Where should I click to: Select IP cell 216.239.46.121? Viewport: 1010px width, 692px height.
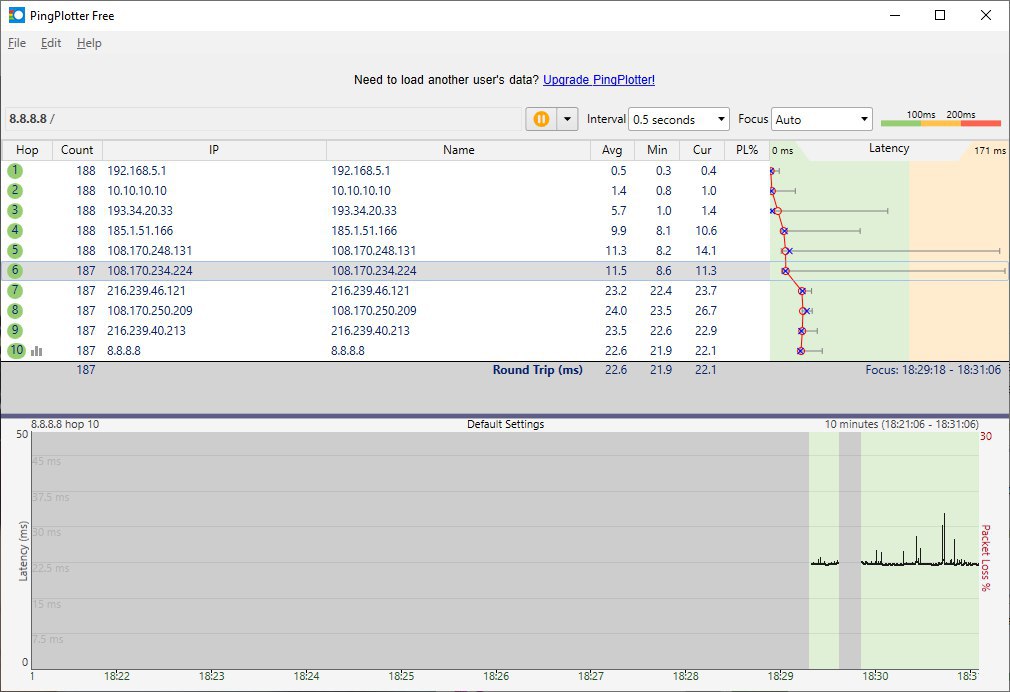(146, 291)
